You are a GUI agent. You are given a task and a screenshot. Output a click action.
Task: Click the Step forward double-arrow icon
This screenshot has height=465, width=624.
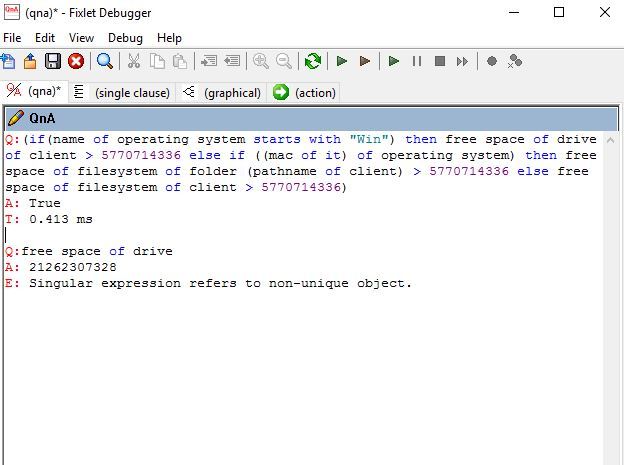pos(462,61)
